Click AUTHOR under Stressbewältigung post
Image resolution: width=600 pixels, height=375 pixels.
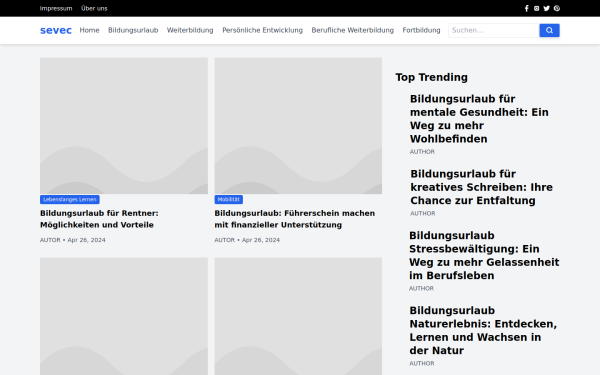point(421,289)
